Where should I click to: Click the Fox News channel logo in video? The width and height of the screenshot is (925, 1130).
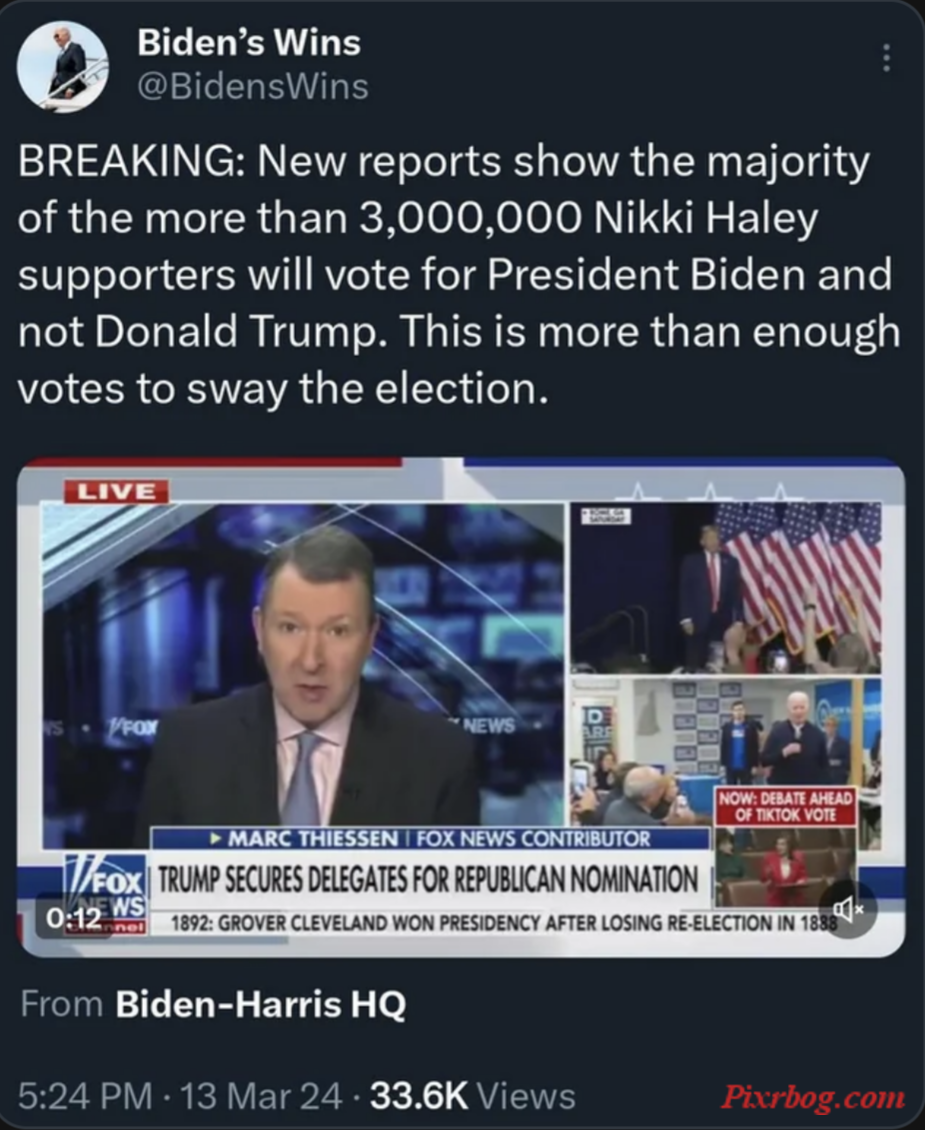(x=106, y=894)
